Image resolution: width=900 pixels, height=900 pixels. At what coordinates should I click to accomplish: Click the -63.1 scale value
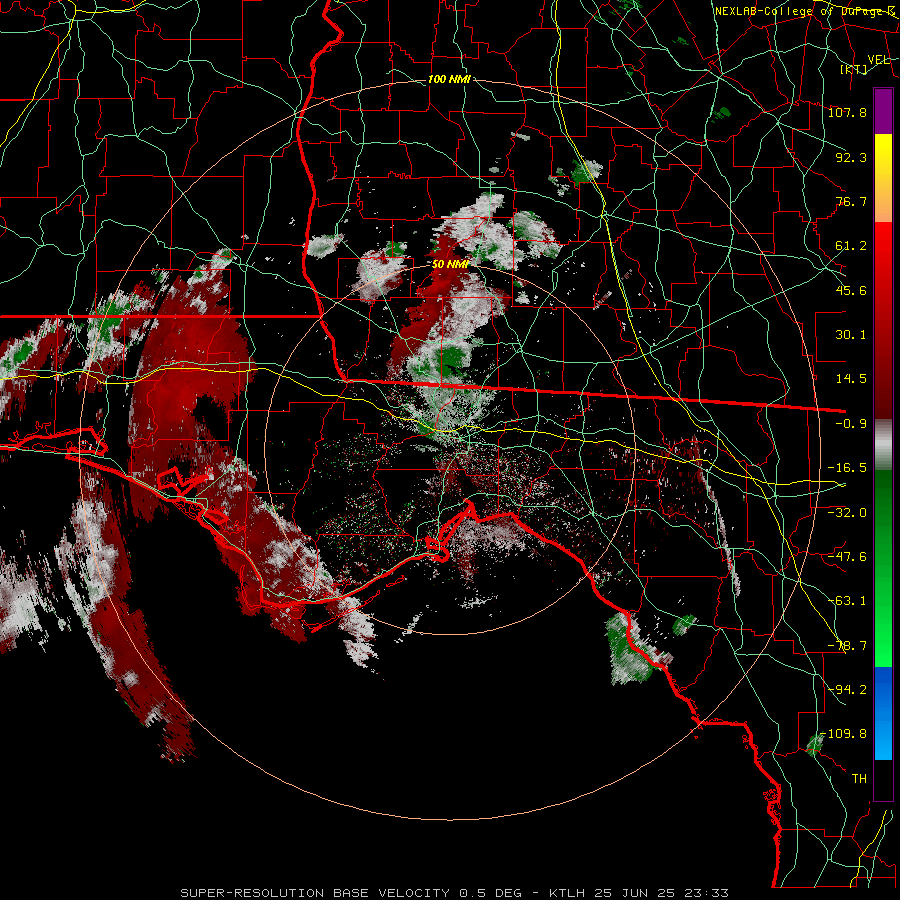pyautogui.click(x=847, y=601)
